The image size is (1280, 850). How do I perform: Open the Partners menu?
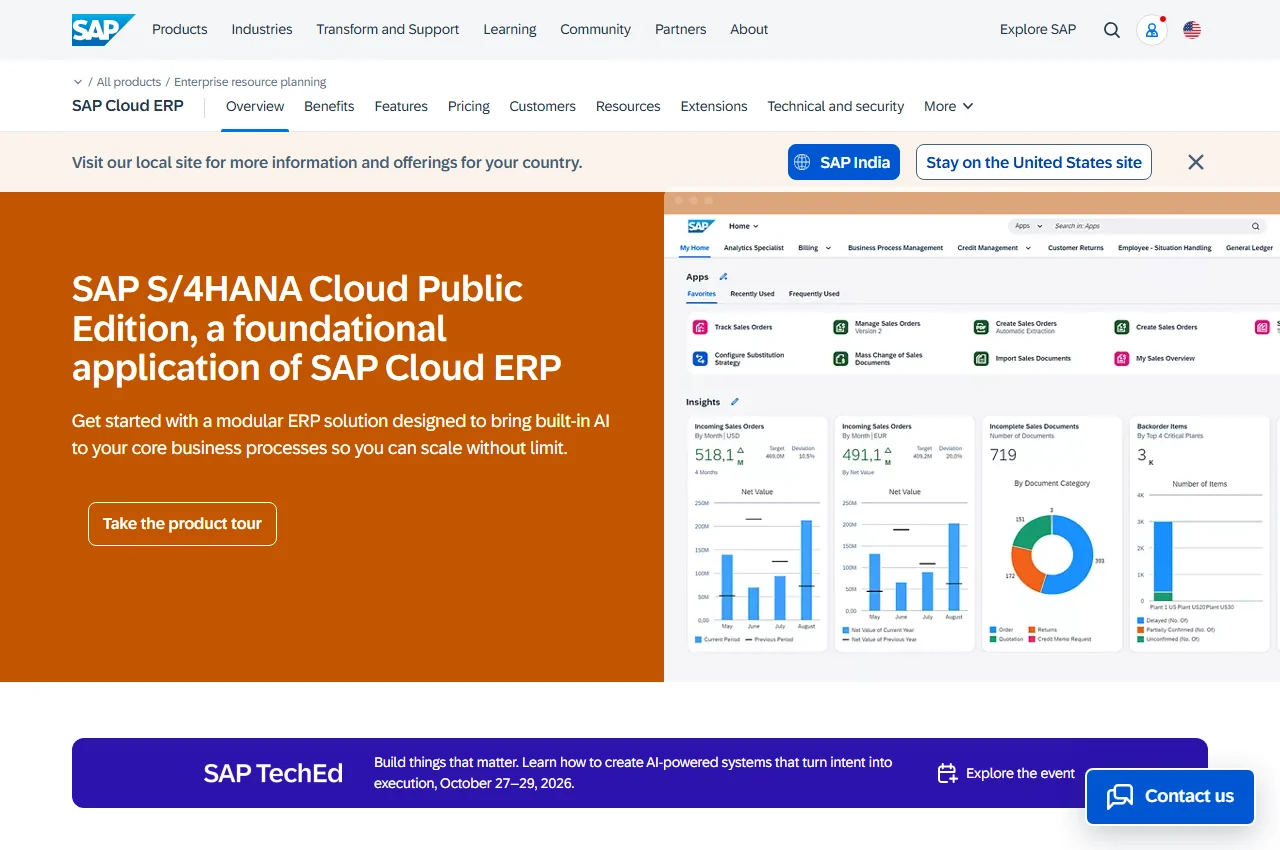pyautogui.click(x=681, y=30)
